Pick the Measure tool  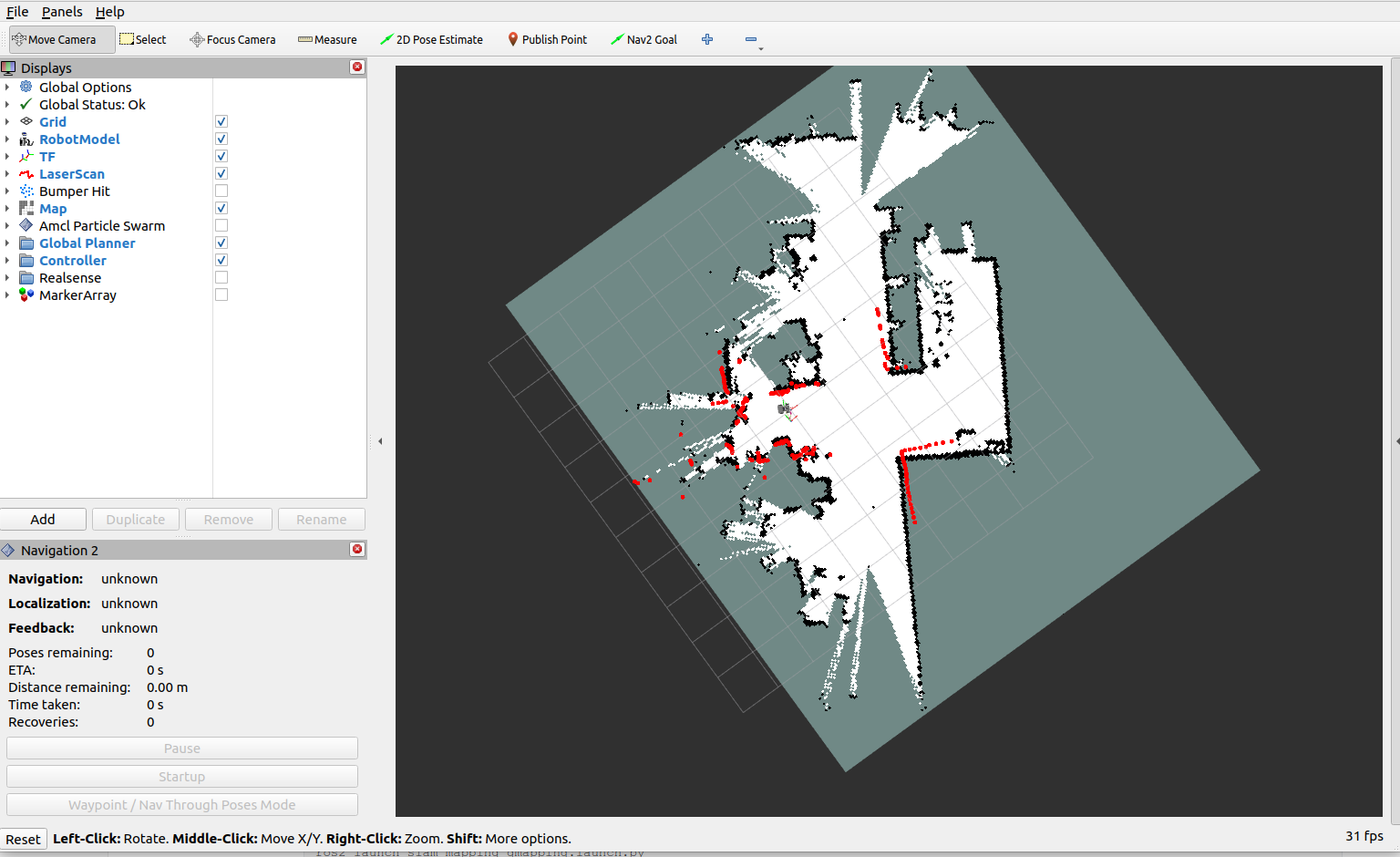[327, 39]
